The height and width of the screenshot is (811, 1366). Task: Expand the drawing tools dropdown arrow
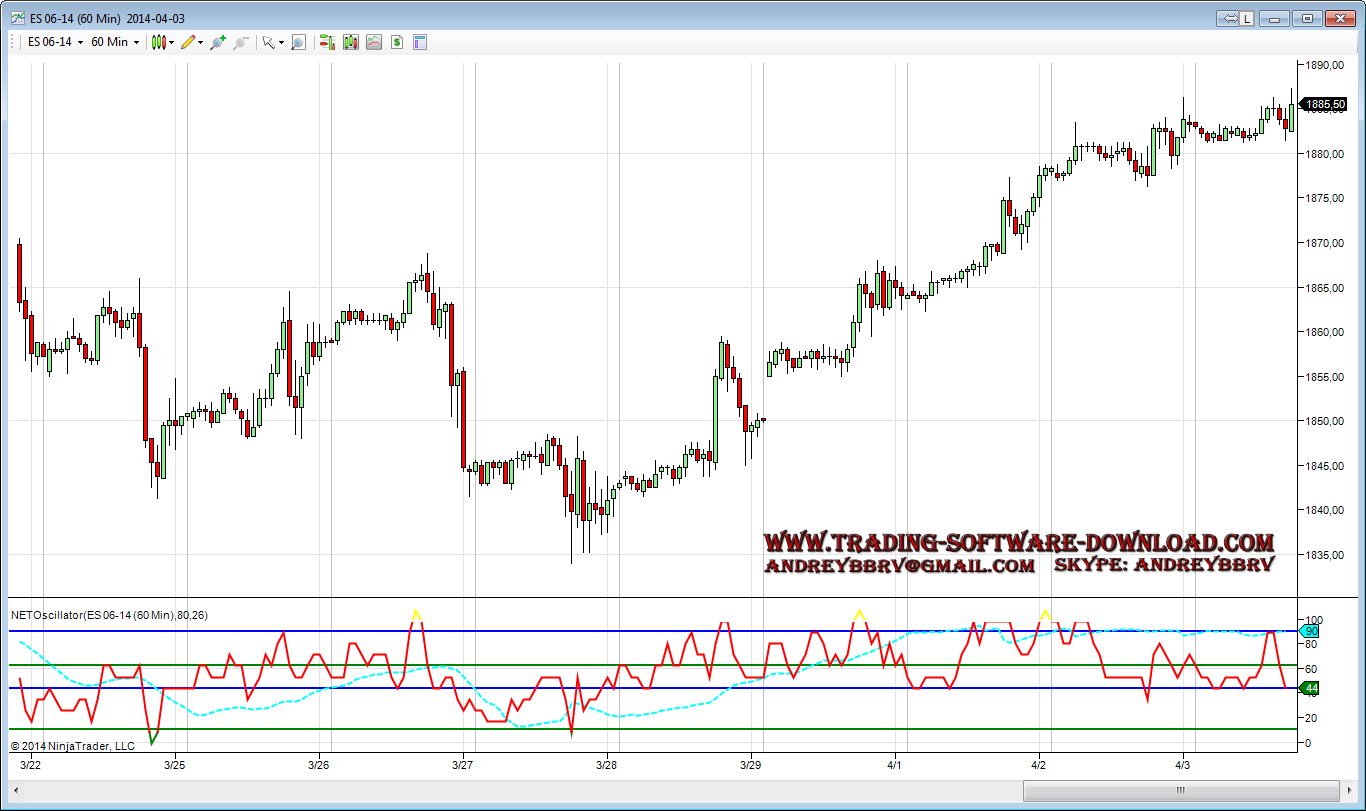coord(201,43)
